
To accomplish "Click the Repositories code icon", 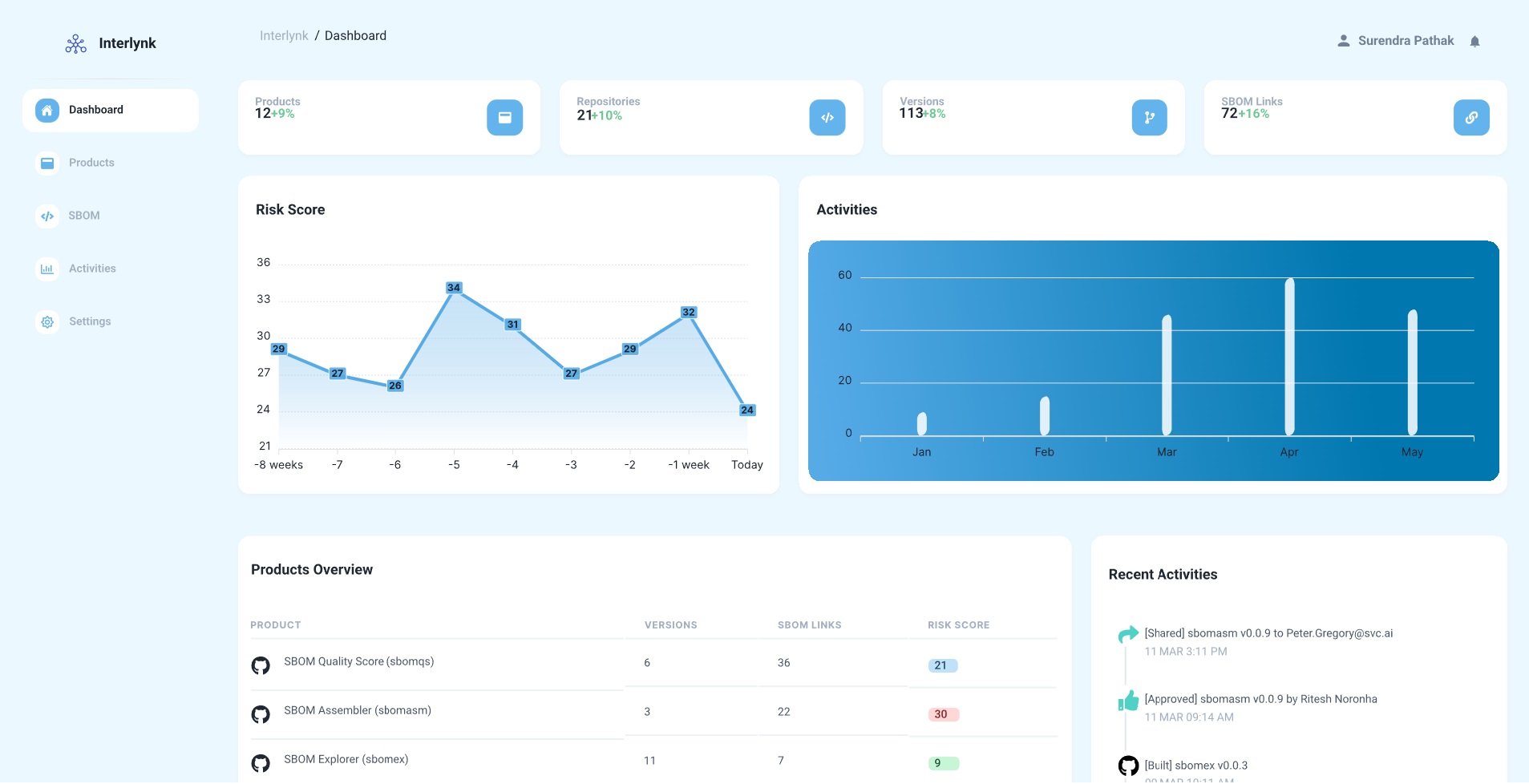I will [x=827, y=118].
